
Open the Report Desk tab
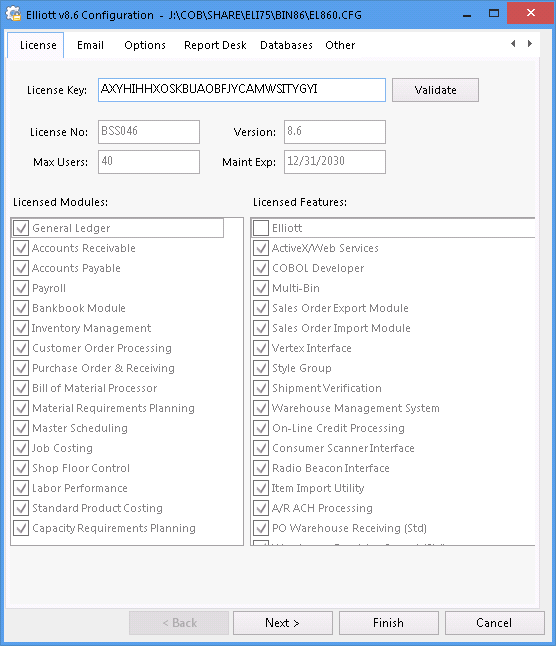click(x=215, y=45)
